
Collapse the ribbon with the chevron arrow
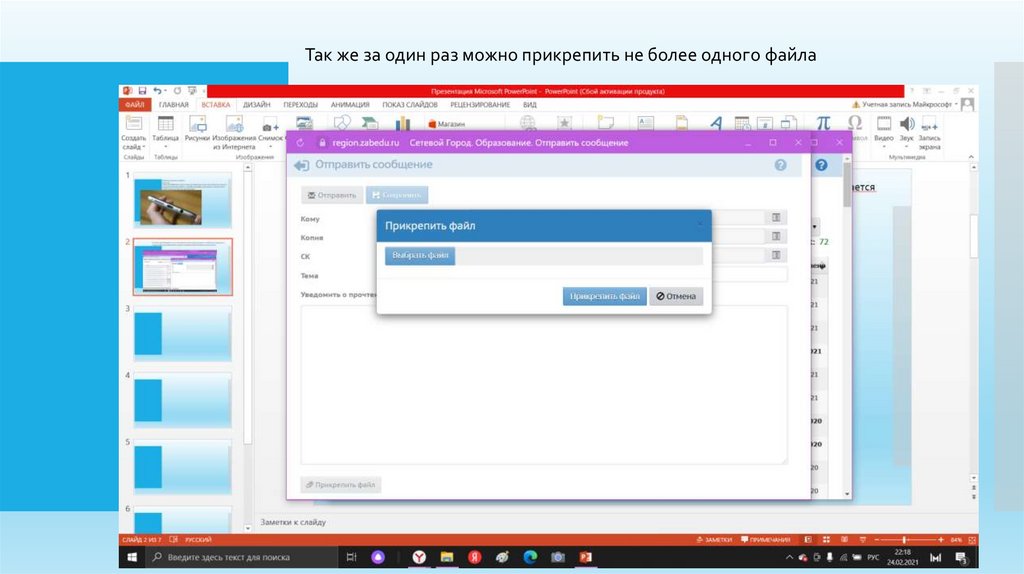[x=971, y=157]
